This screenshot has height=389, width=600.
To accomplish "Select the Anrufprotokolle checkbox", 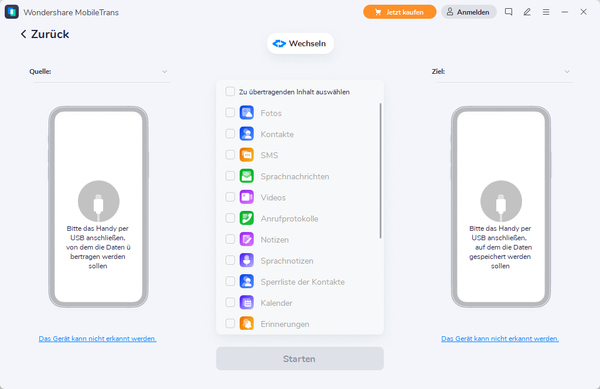I will [230, 218].
